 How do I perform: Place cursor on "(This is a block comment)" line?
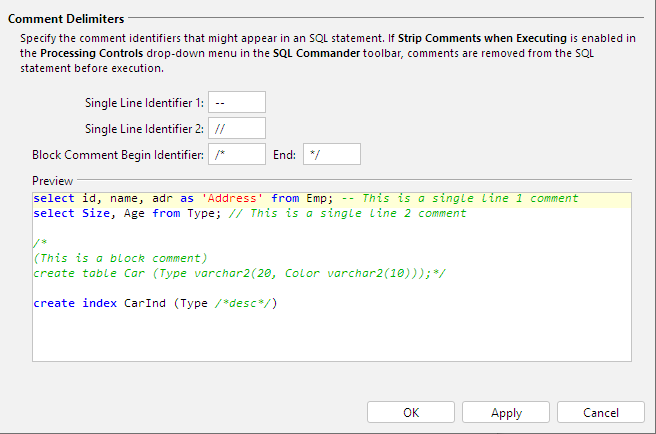tap(120, 258)
